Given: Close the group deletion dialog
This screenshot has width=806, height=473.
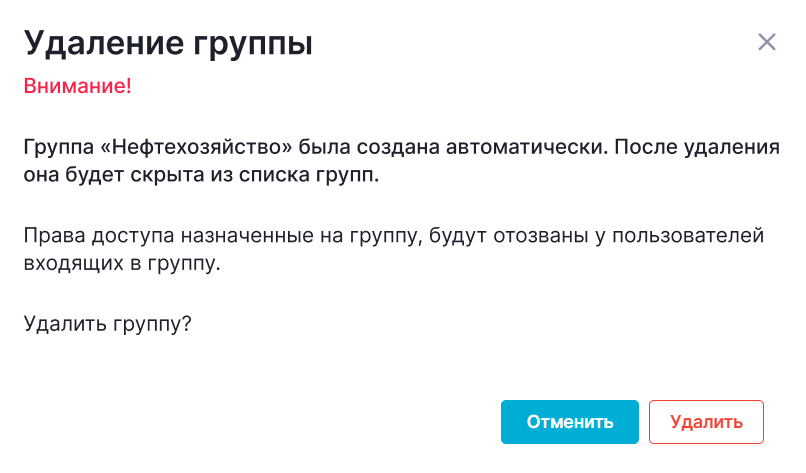Looking at the screenshot, I should click(x=767, y=42).
